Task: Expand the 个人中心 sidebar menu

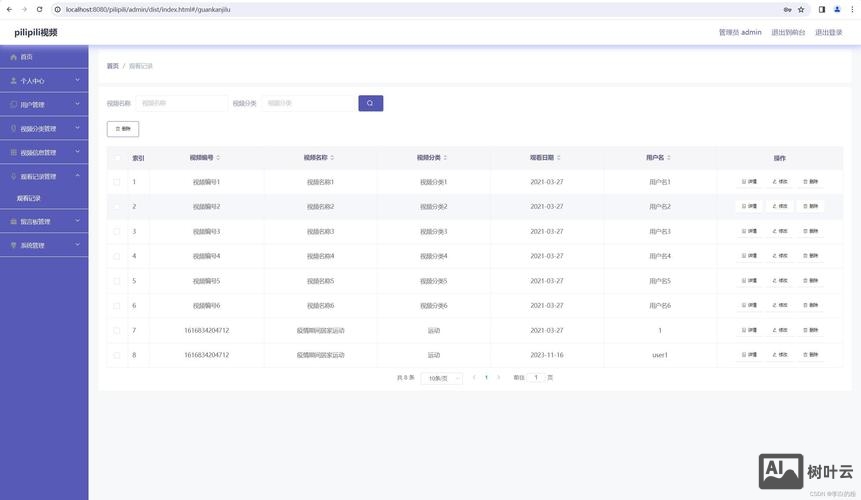Action: click(43, 81)
